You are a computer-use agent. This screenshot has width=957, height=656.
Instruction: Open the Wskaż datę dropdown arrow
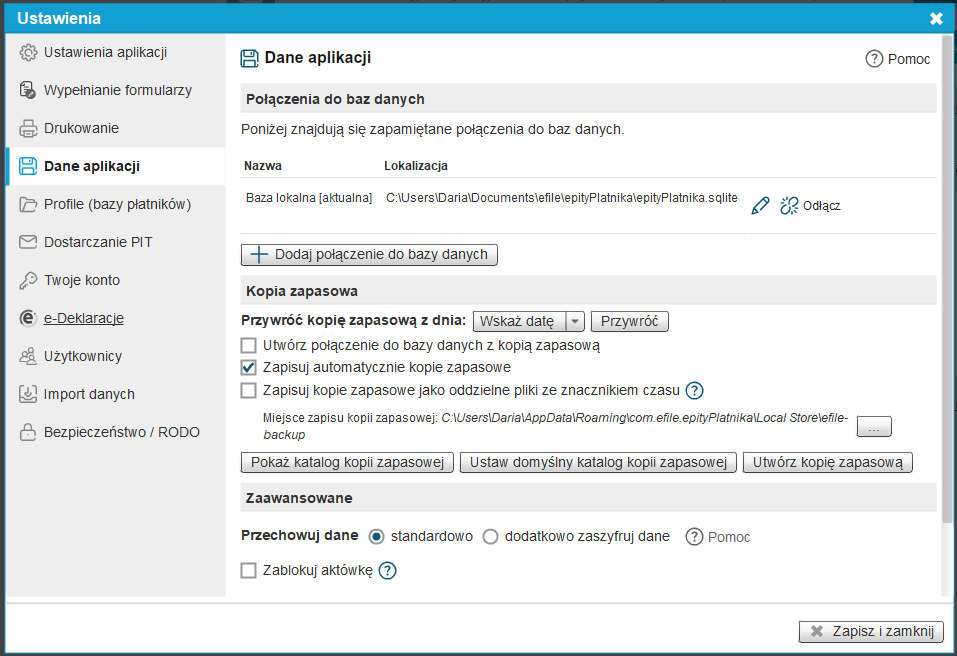(574, 322)
